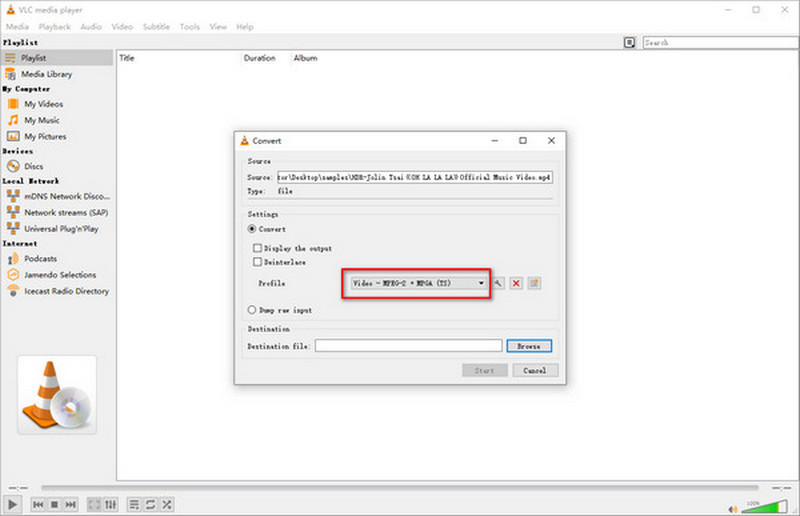
Task: Click the Play button
Action: click(x=12, y=505)
